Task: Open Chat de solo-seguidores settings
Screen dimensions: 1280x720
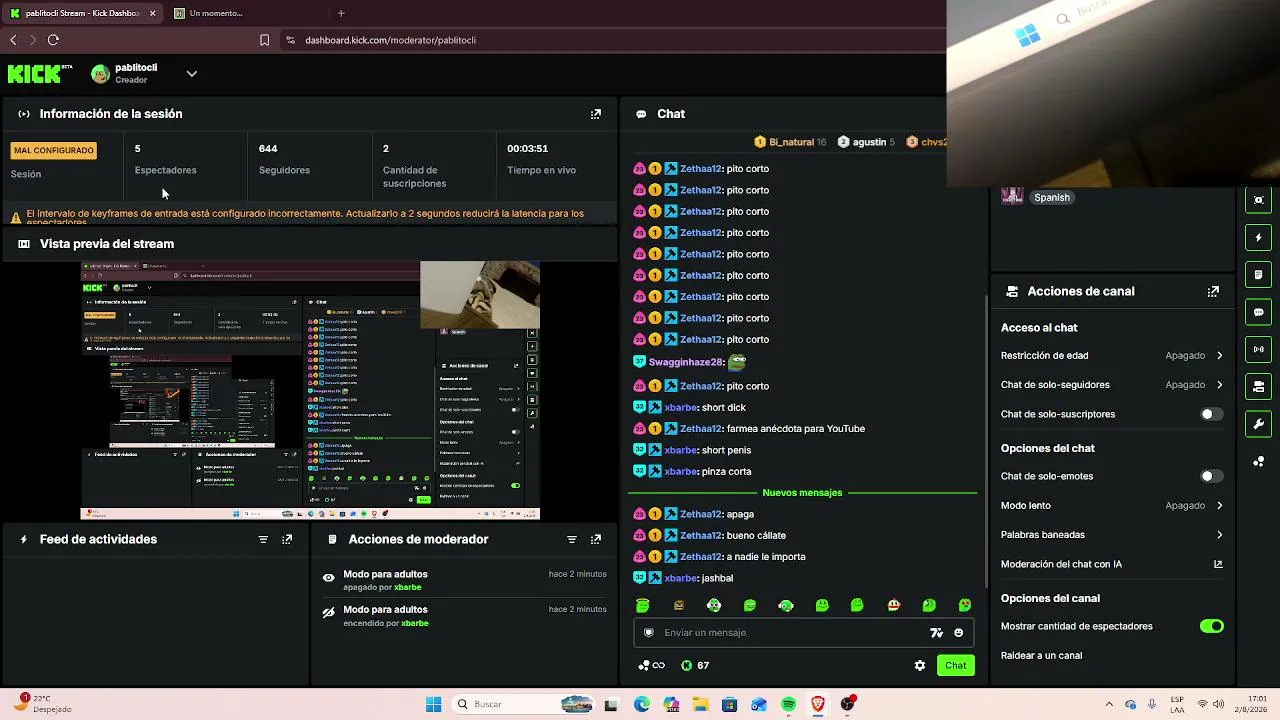Action: pyautogui.click(x=1112, y=385)
